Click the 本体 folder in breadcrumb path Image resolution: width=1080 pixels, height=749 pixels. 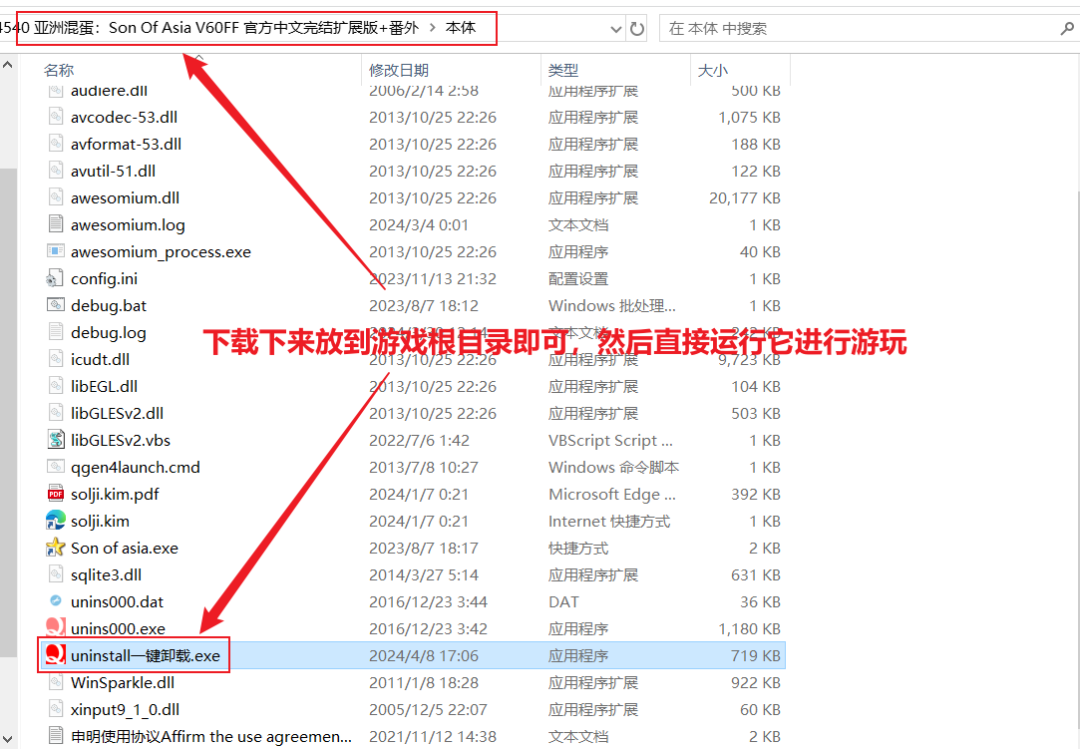pyautogui.click(x=461, y=28)
